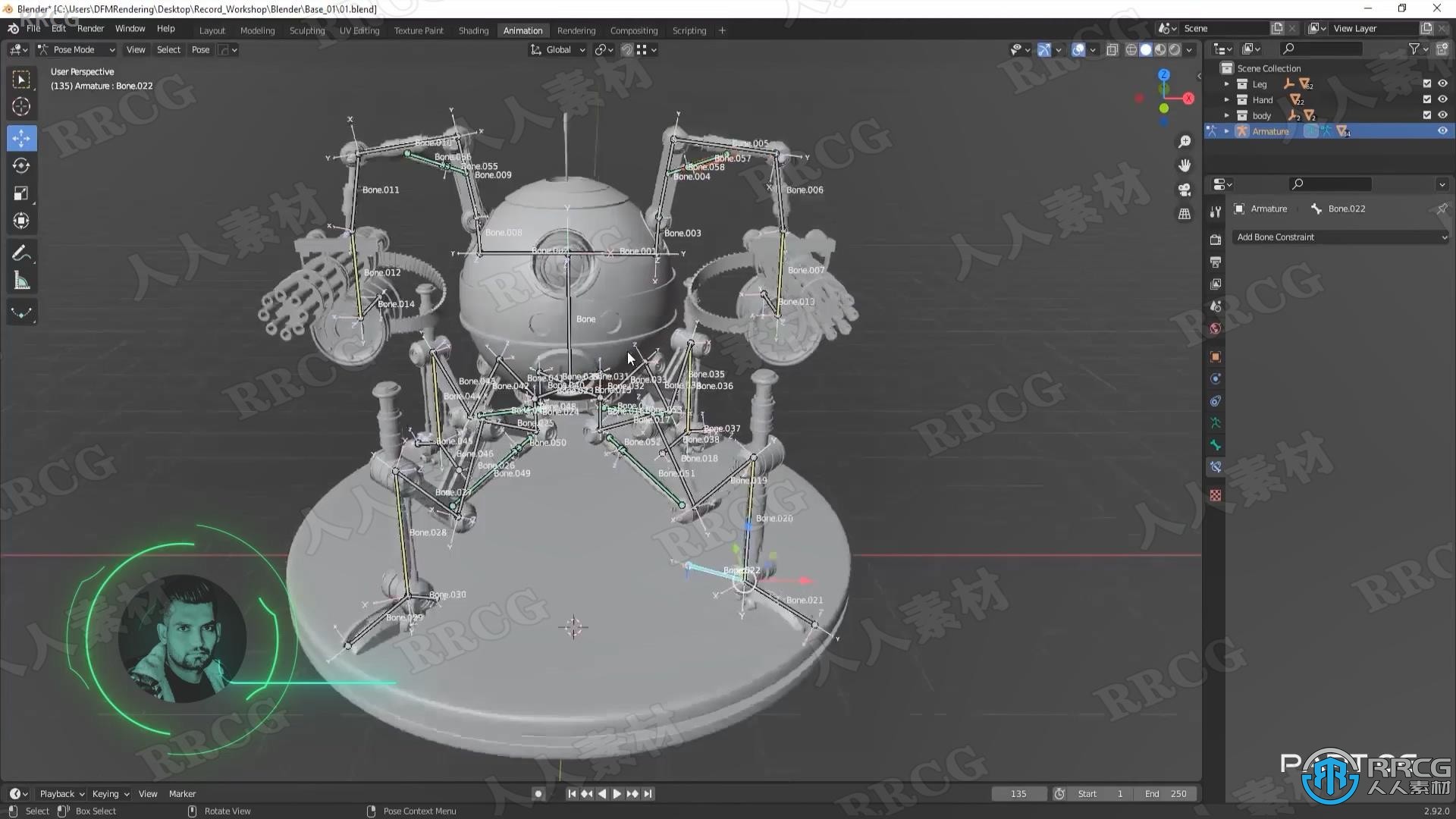This screenshot has width=1456, height=819.
Task: Open the Render menu
Action: pyautogui.click(x=90, y=28)
